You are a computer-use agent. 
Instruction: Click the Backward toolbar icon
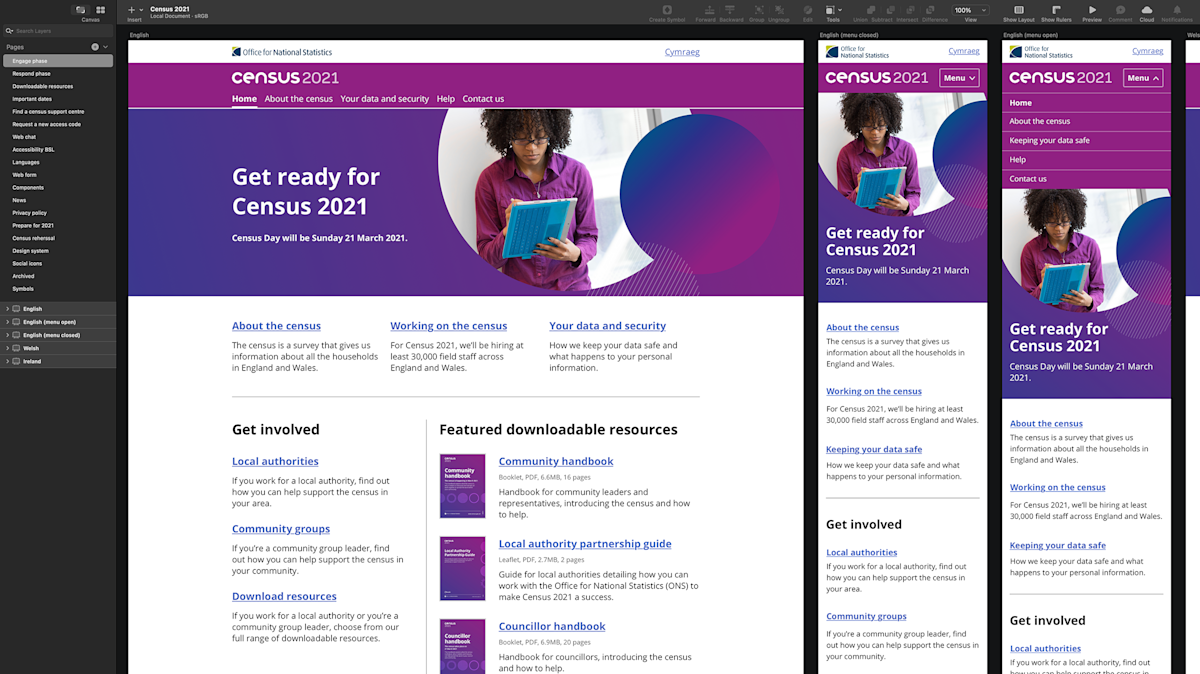pos(731,12)
